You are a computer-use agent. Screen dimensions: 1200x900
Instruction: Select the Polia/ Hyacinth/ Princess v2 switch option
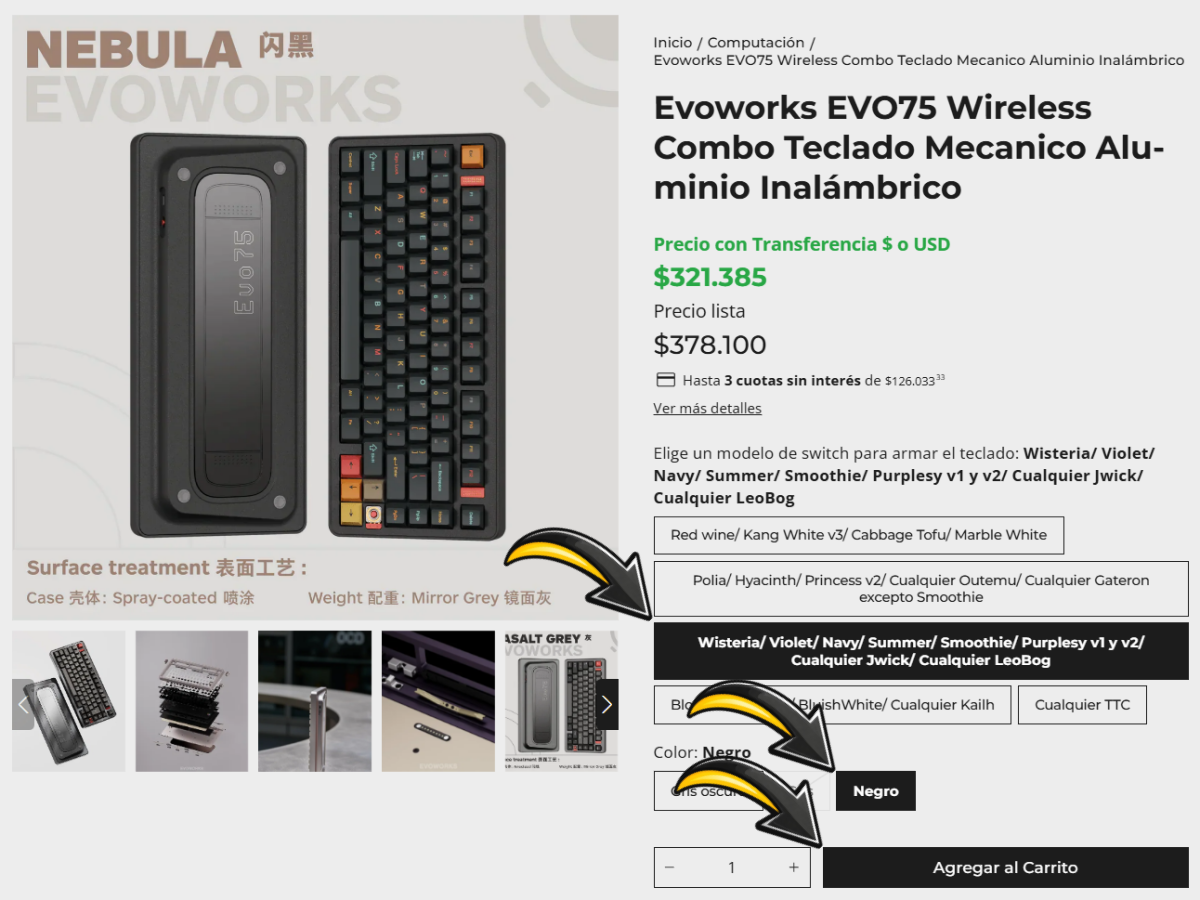coord(921,589)
